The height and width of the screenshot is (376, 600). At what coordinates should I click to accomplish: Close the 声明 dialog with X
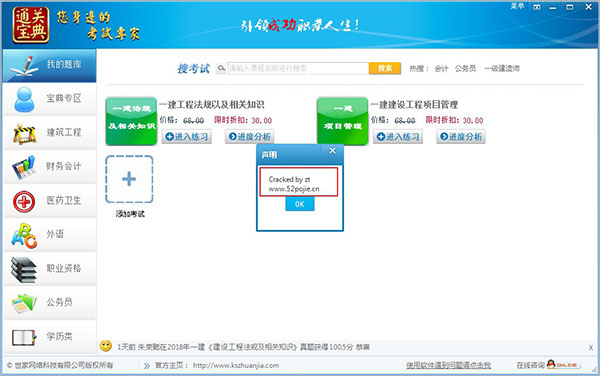coord(332,151)
